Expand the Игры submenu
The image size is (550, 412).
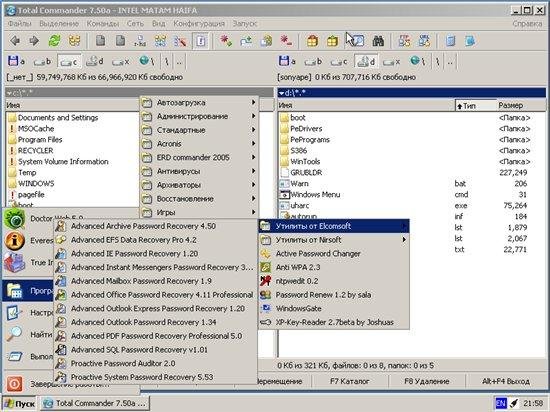tap(199, 212)
